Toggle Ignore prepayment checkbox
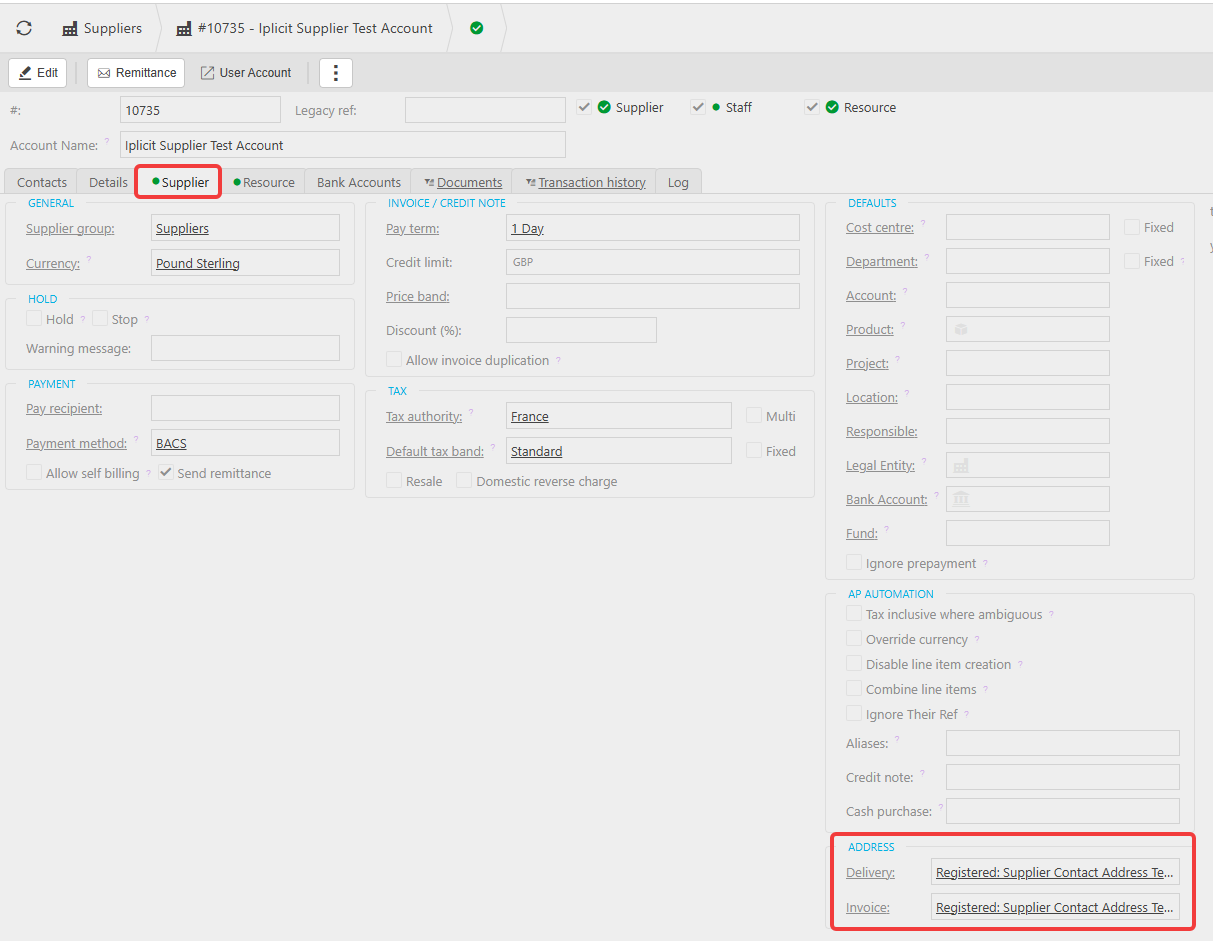The width and height of the screenshot is (1213, 941). coord(854,562)
